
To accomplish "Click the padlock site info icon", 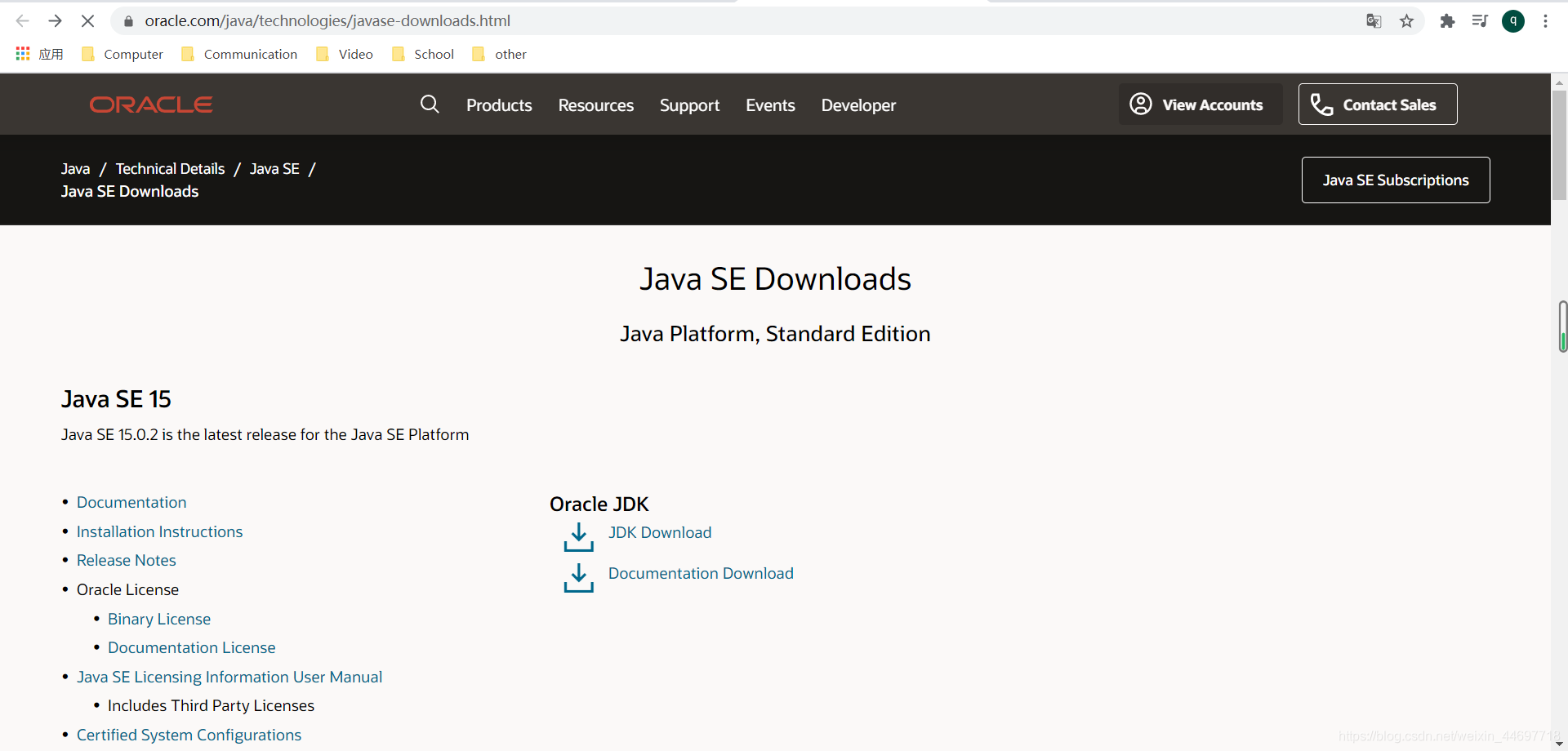I will coord(128,21).
